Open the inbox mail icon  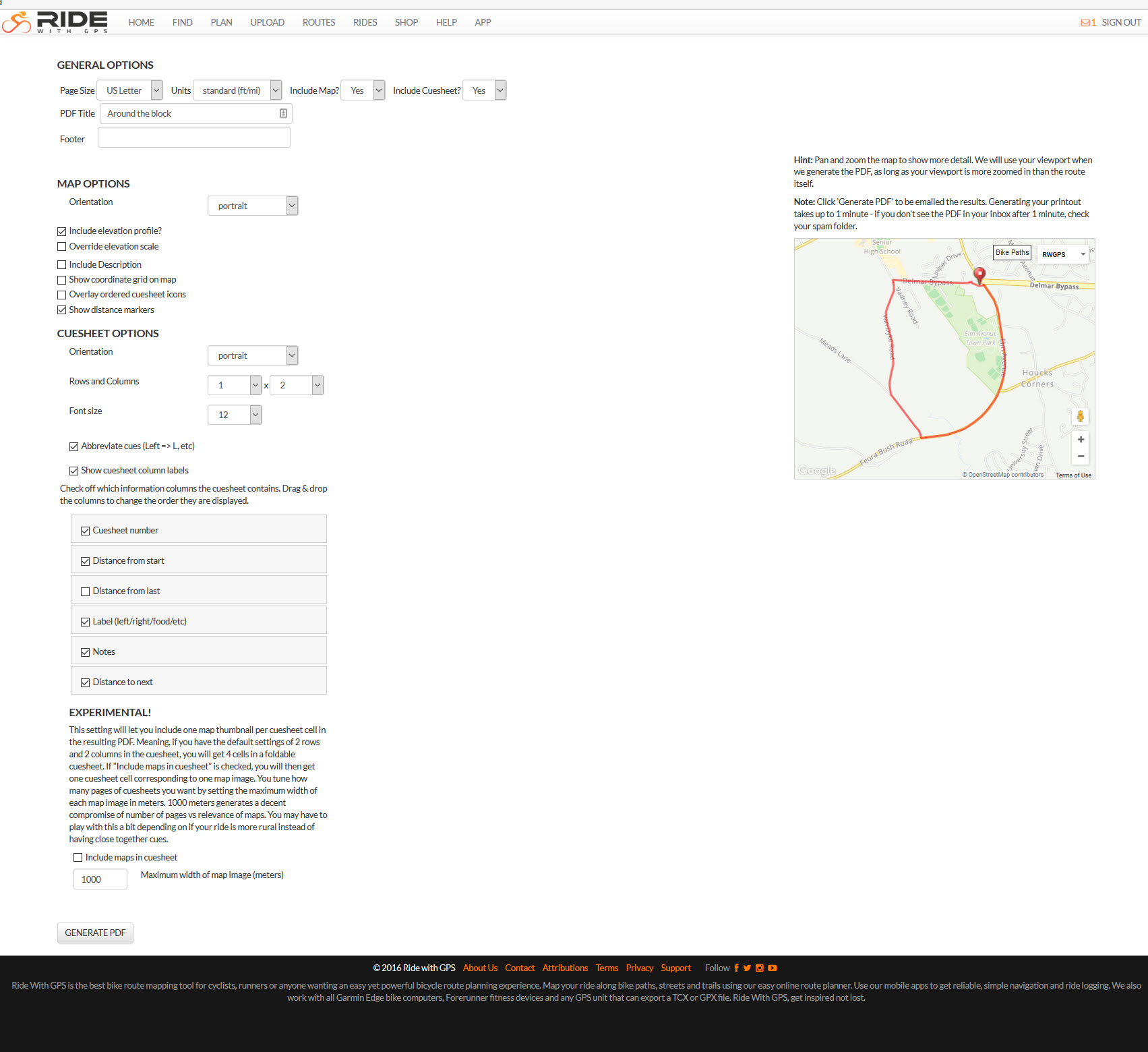(1085, 23)
